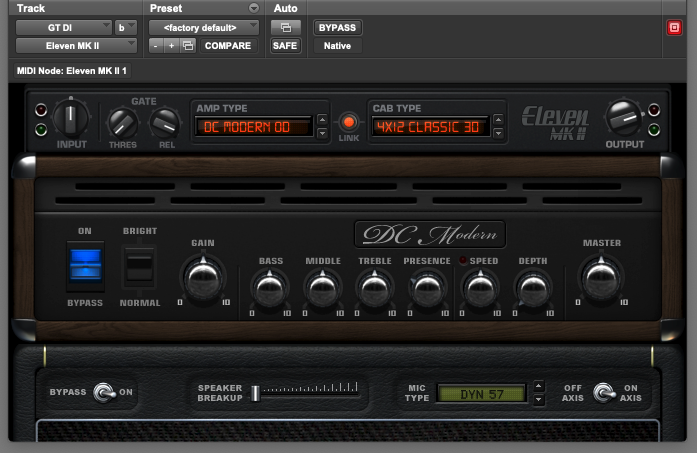
Task: Click the red target button in the header
Action: pyautogui.click(x=674, y=28)
